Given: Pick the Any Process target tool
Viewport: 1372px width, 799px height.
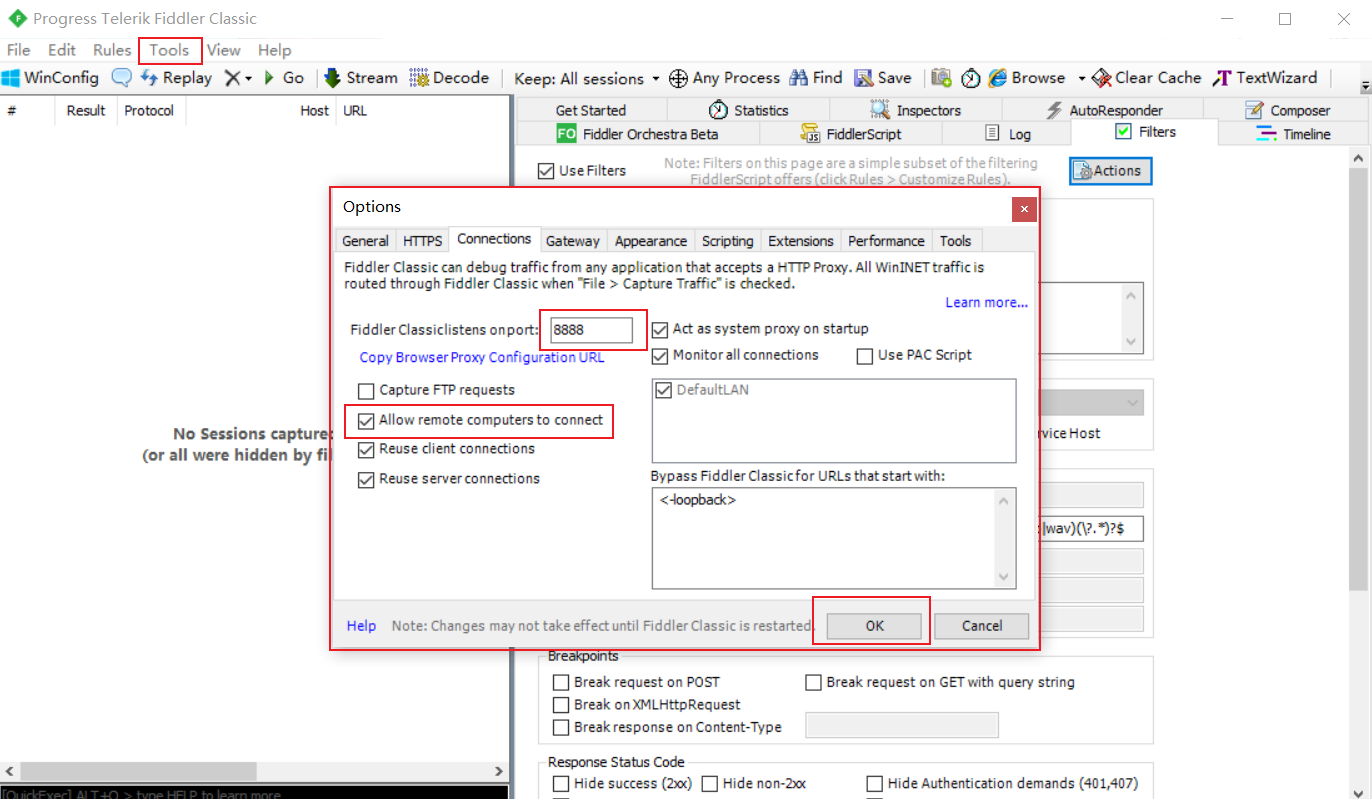Looking at the screenshot, I should tap(724, 78).
